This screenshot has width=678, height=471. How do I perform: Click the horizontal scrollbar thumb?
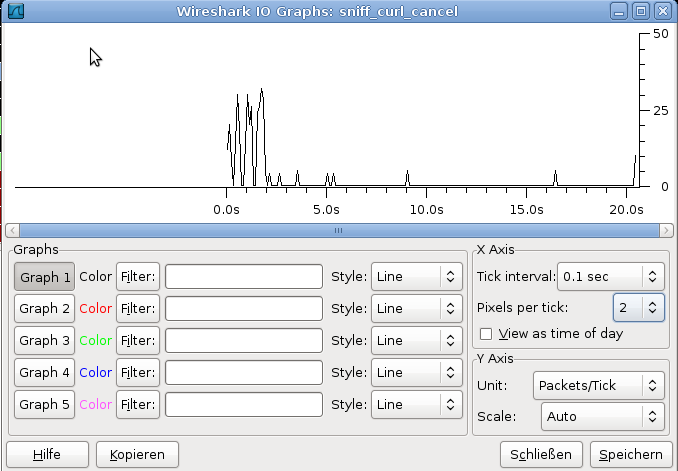tap(339, 231)
